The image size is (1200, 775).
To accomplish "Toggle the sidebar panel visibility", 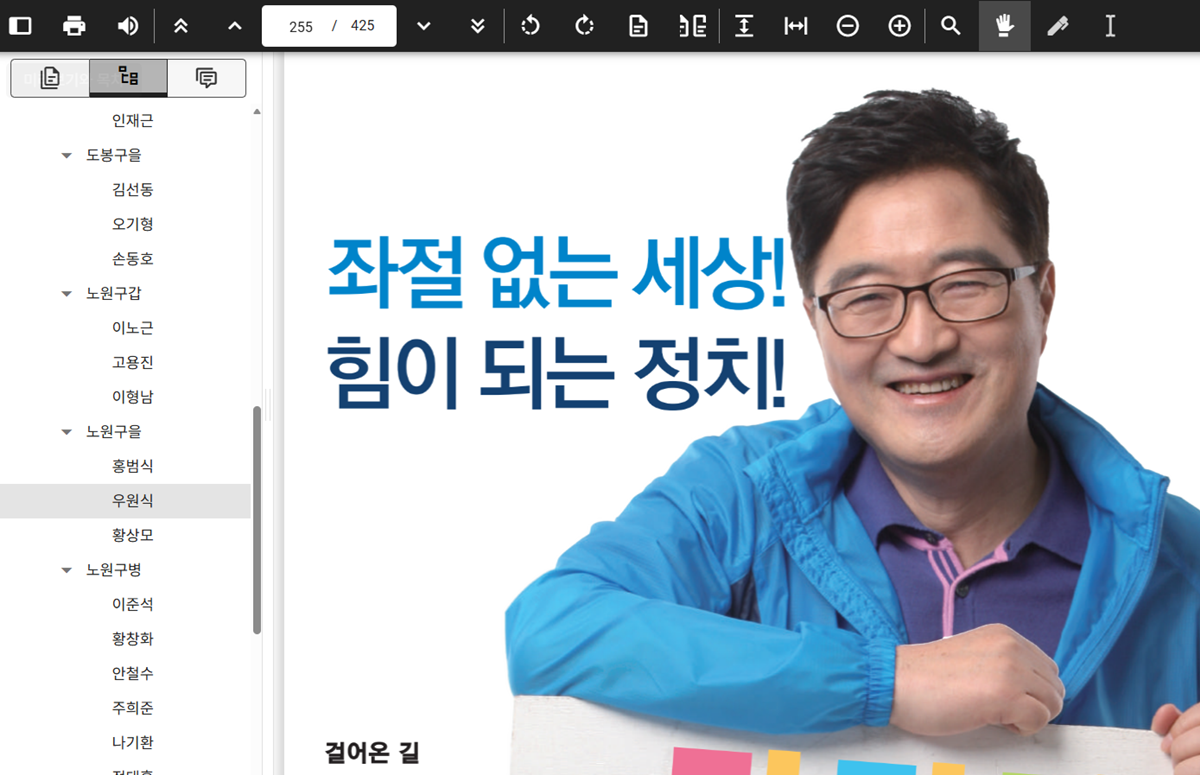I will click(x=18, y=26).
